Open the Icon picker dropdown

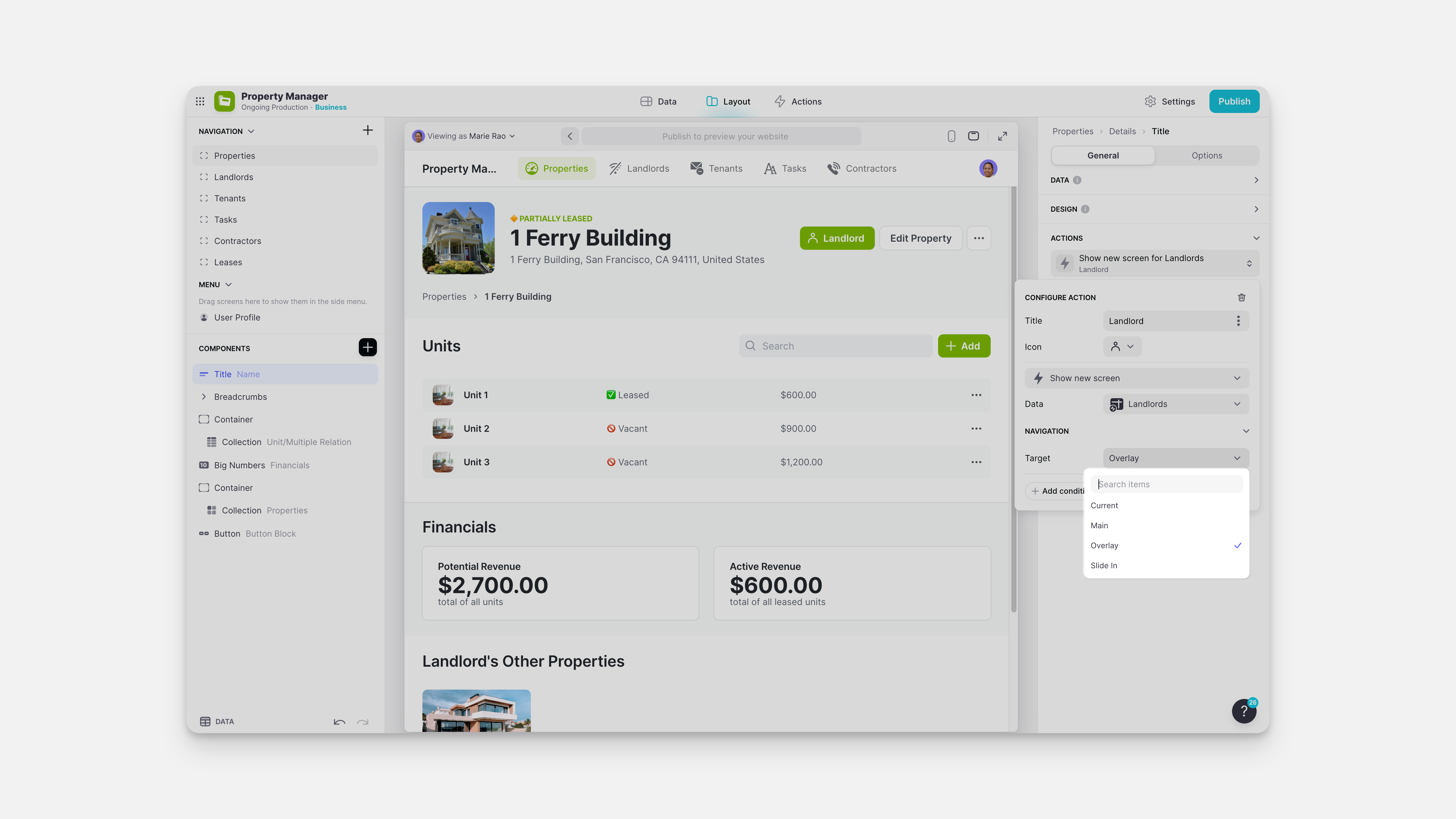(1122, 347)
